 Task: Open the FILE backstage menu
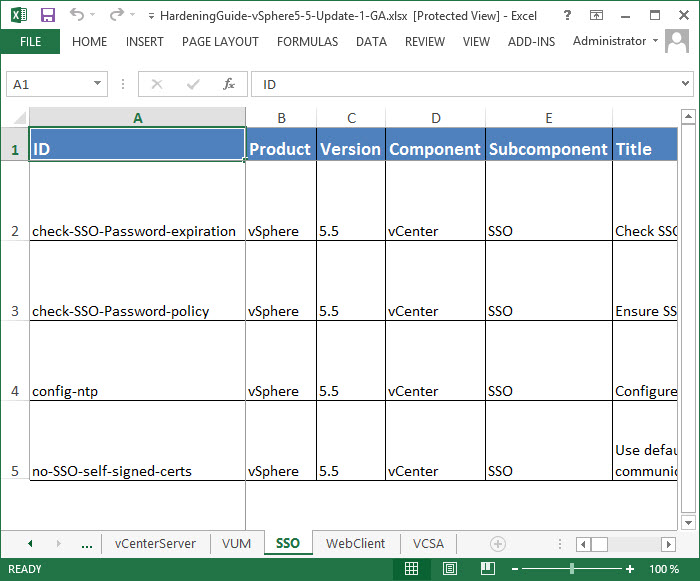(x=30, y=42)
